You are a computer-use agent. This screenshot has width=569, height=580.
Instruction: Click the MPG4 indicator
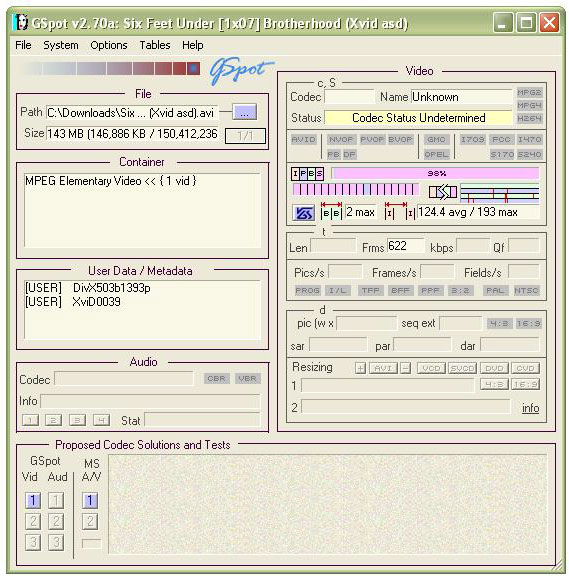[x=529, y=105]
